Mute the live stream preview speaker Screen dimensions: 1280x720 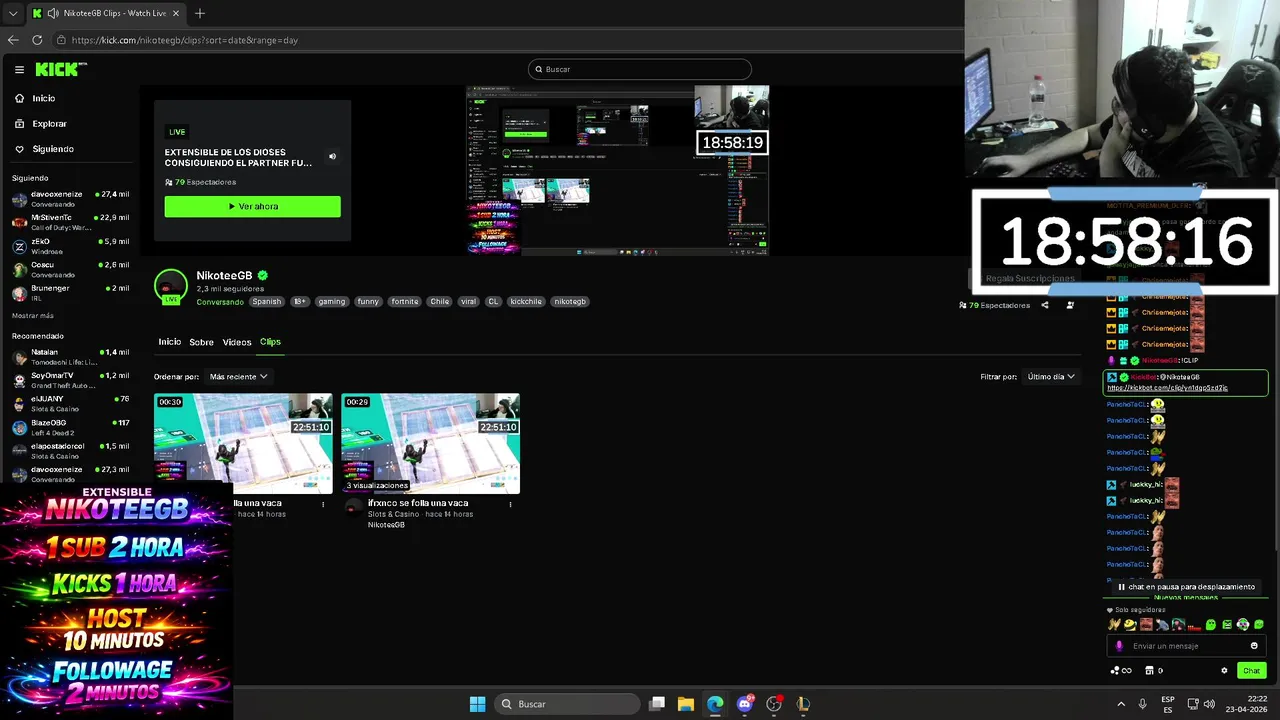(332, 156)
